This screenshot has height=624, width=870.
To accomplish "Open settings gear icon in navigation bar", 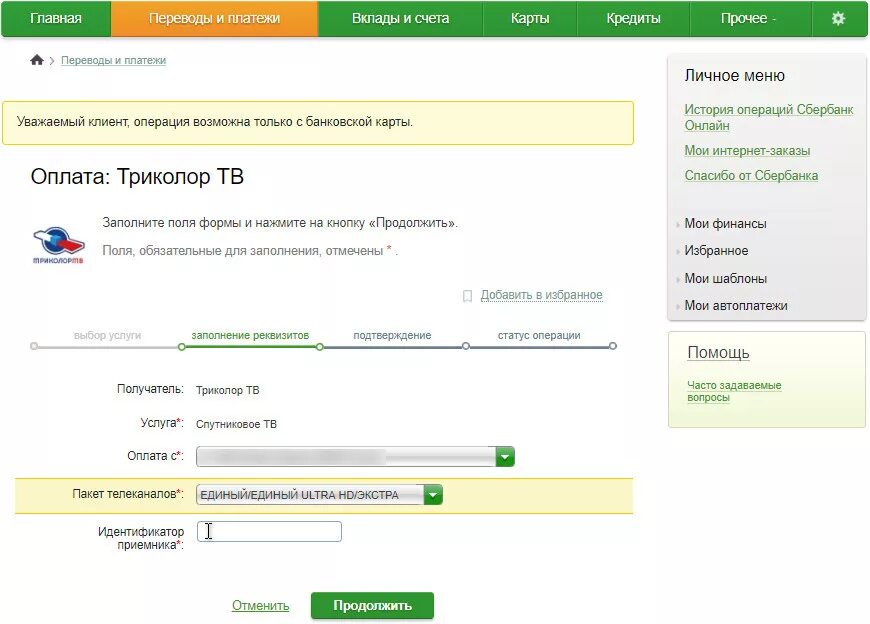I will (x=838, y=18).
